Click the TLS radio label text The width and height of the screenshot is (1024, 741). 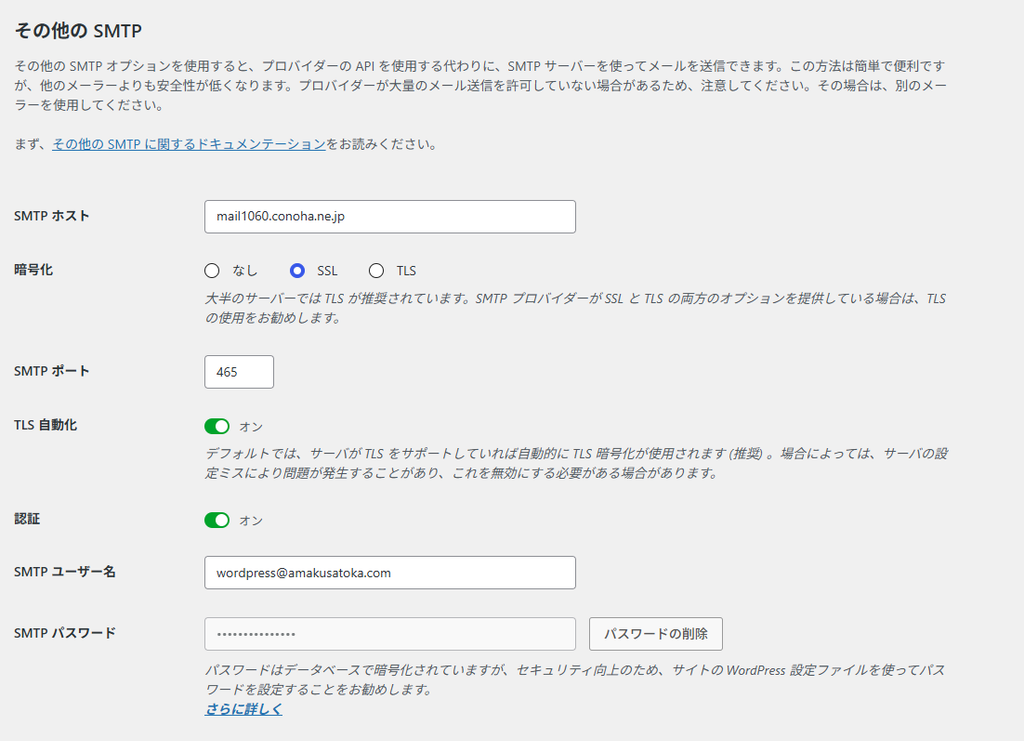406,271
